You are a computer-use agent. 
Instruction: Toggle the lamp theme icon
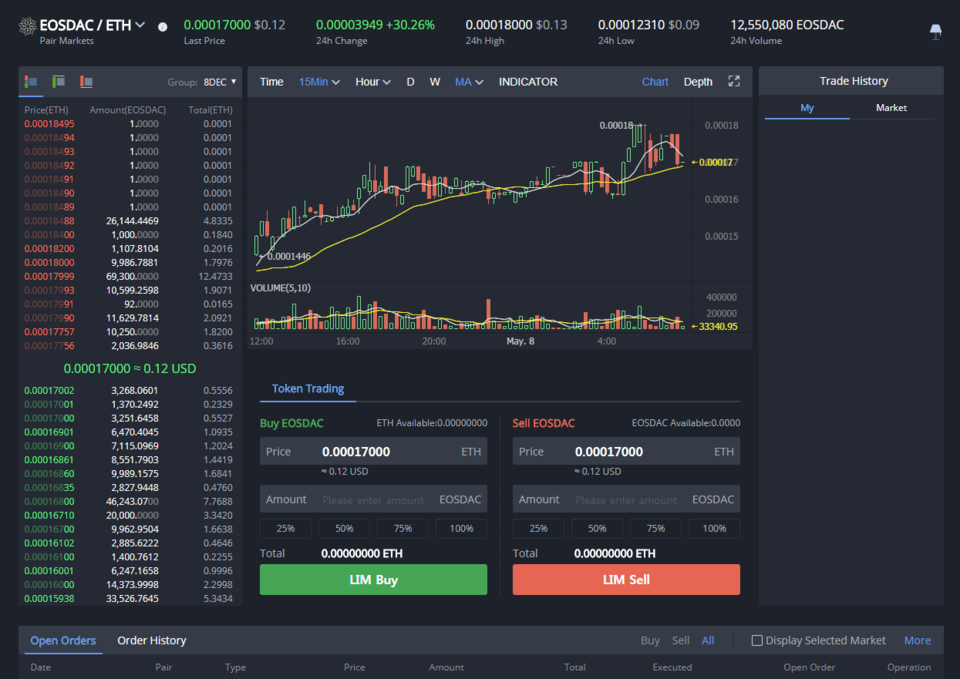[936, 31]
